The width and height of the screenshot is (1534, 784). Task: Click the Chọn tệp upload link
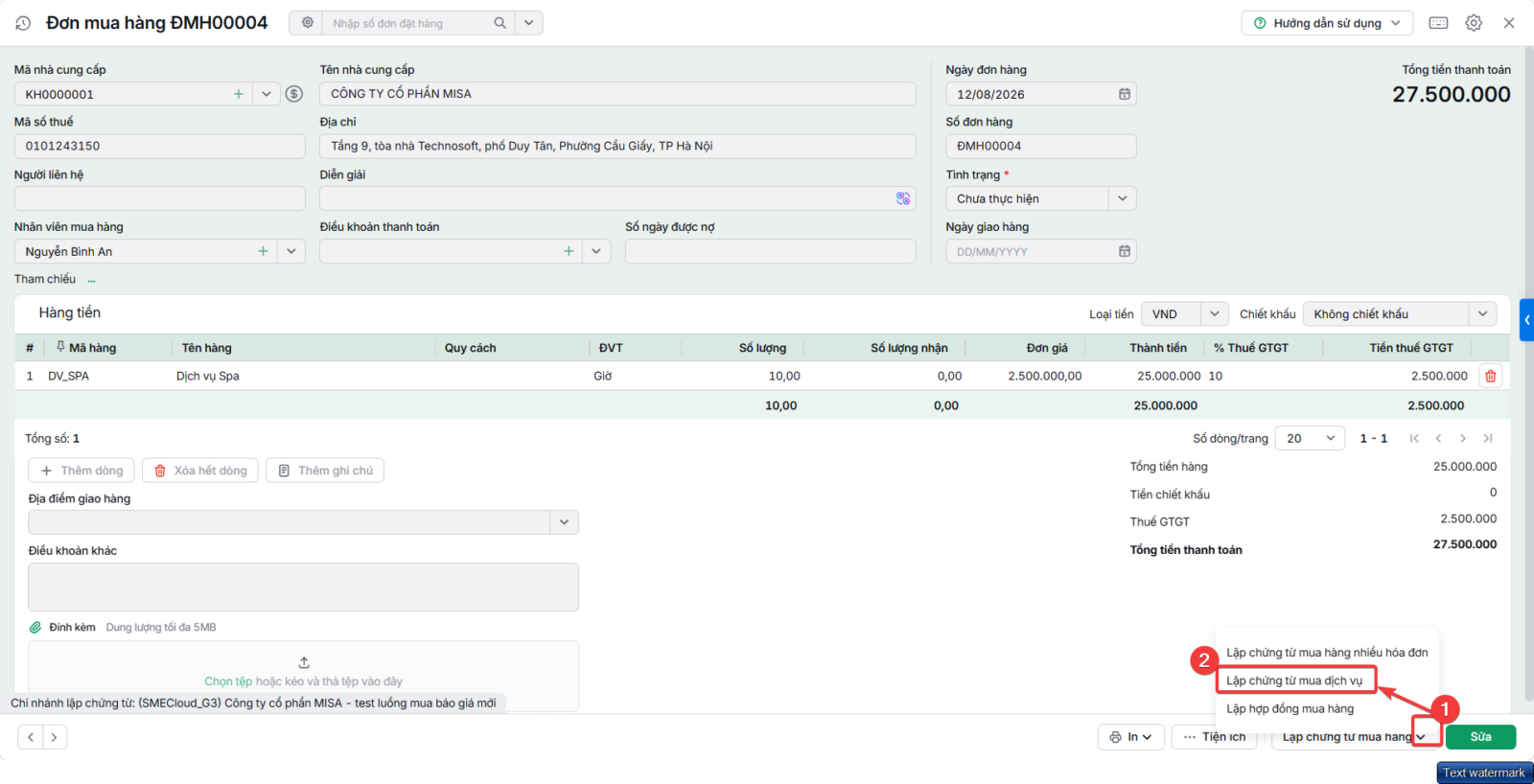coord(228,681)
